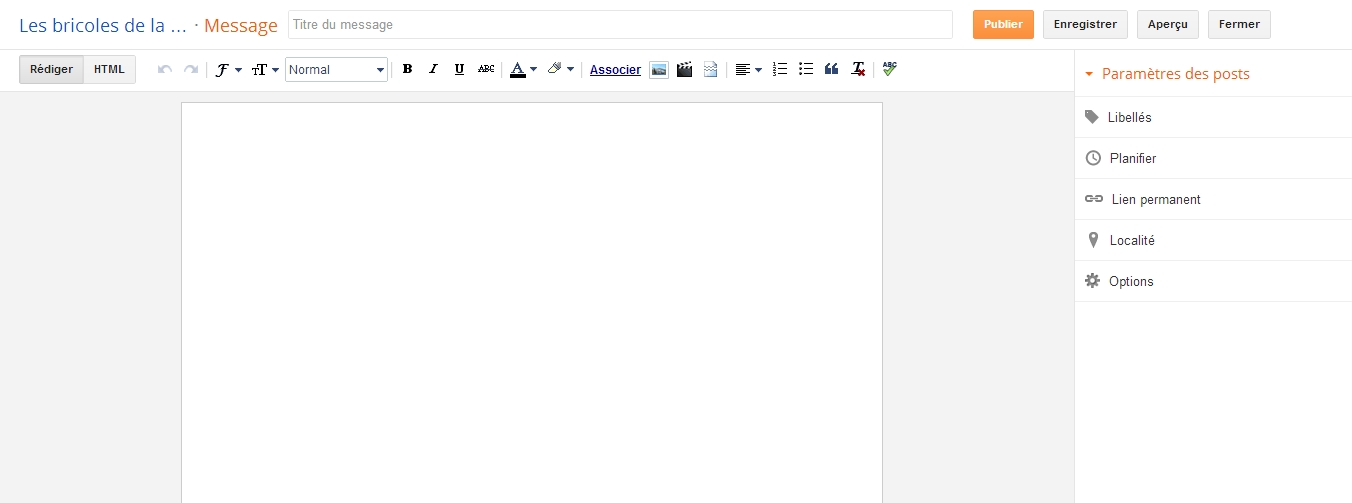Open the Libellés labels setting
The image size is (1352, 503).
pyautogui.click(x=1213, y=117)
